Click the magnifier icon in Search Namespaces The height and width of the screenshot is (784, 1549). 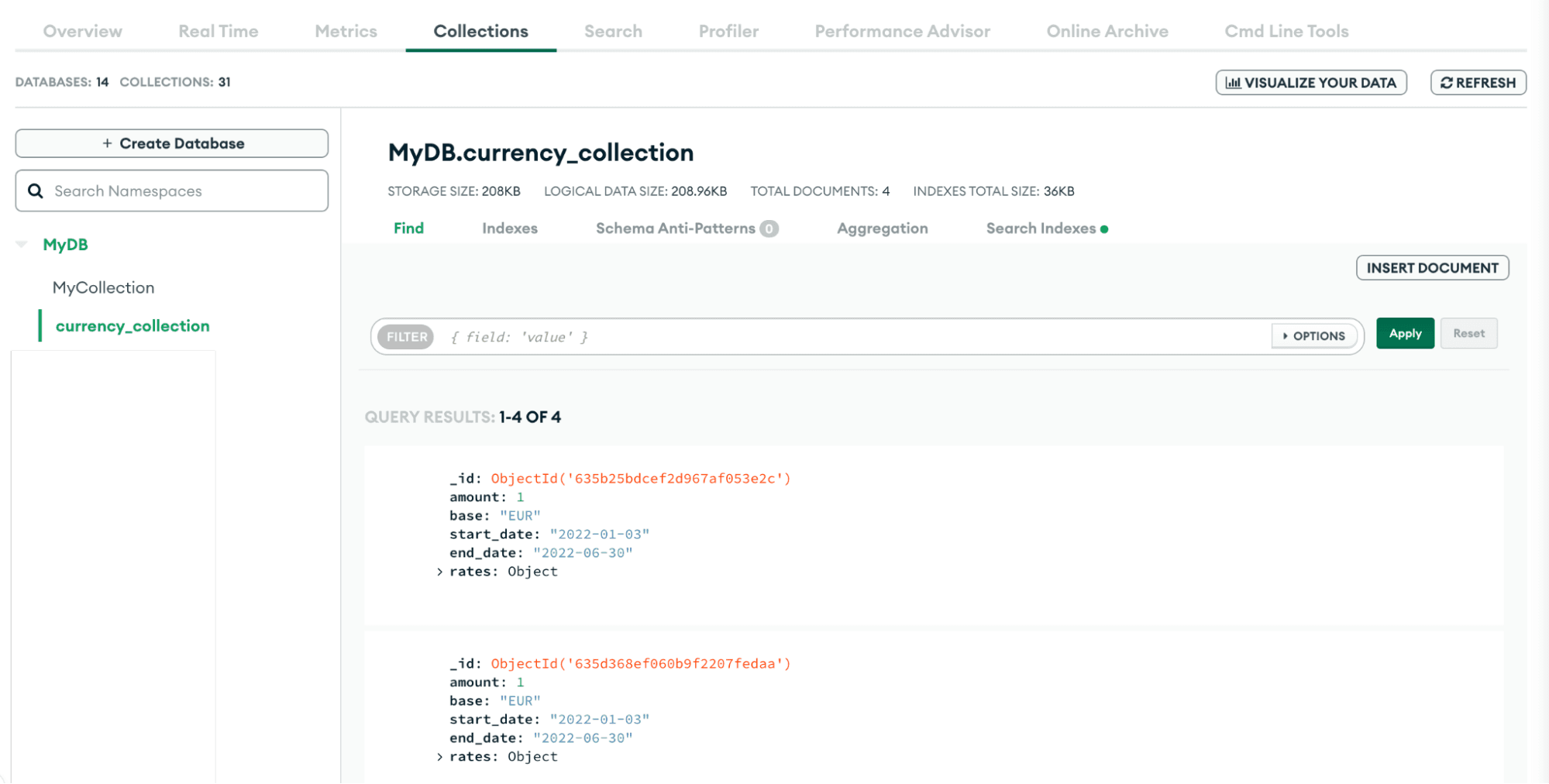(x=36, y=191)
